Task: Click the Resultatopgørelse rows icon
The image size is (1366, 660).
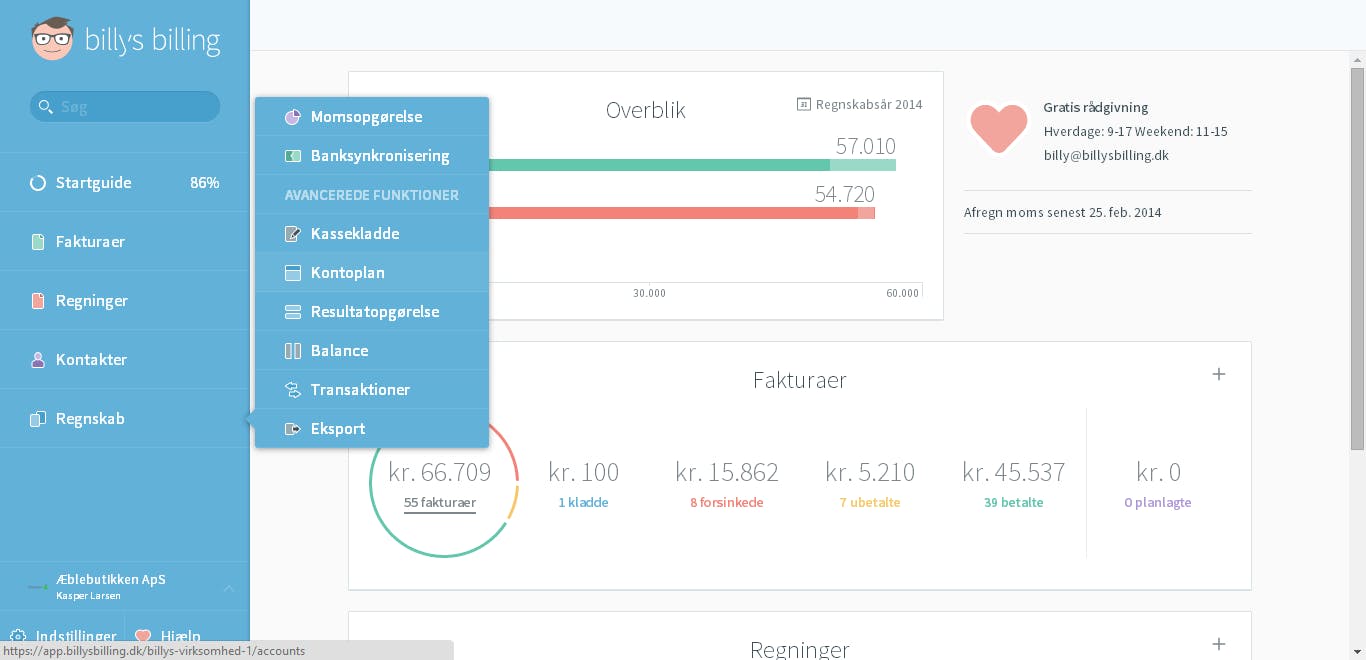Action: (x=293, y=312)
